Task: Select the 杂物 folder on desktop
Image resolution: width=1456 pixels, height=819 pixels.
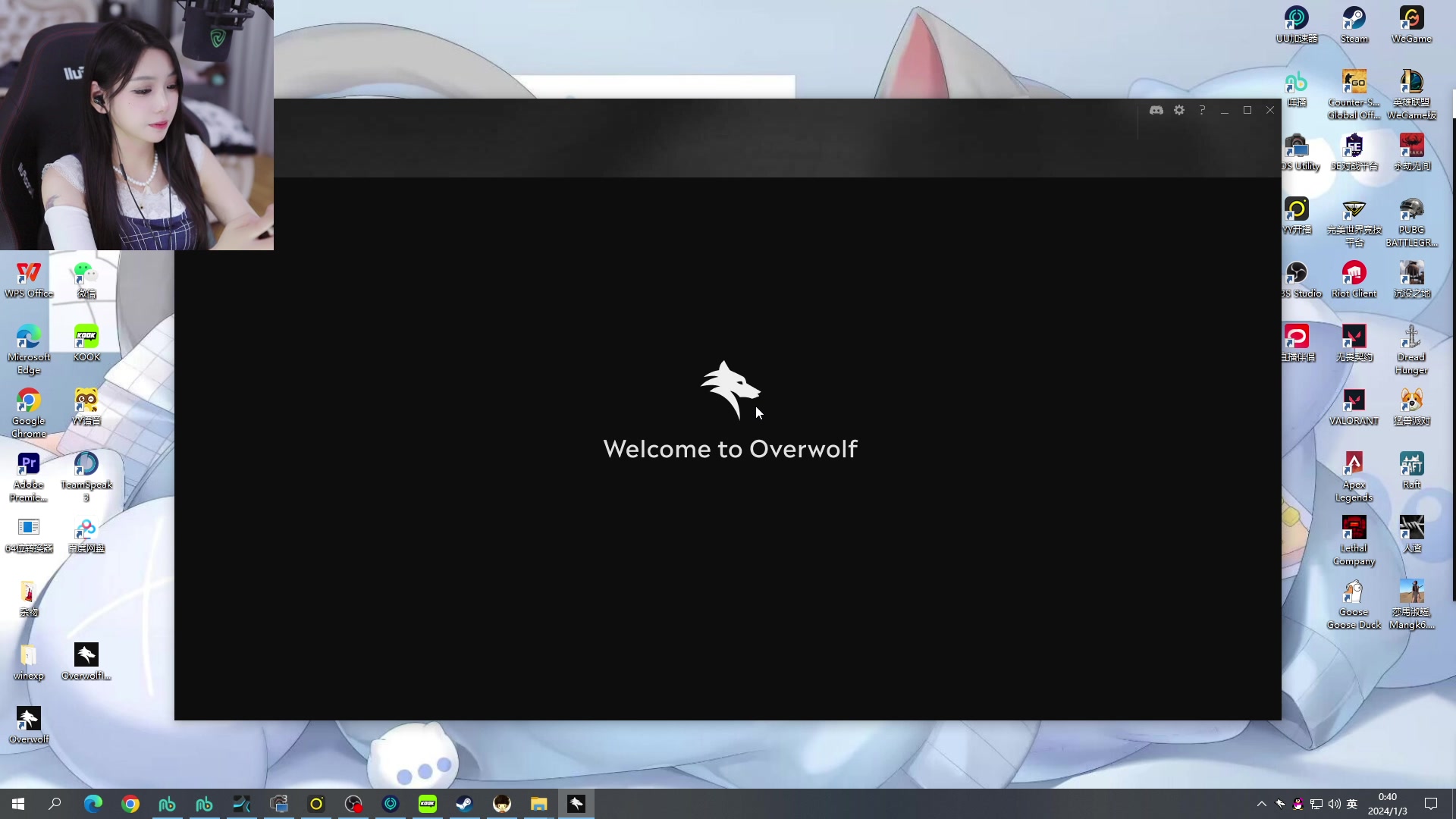Action: (29, 598)
